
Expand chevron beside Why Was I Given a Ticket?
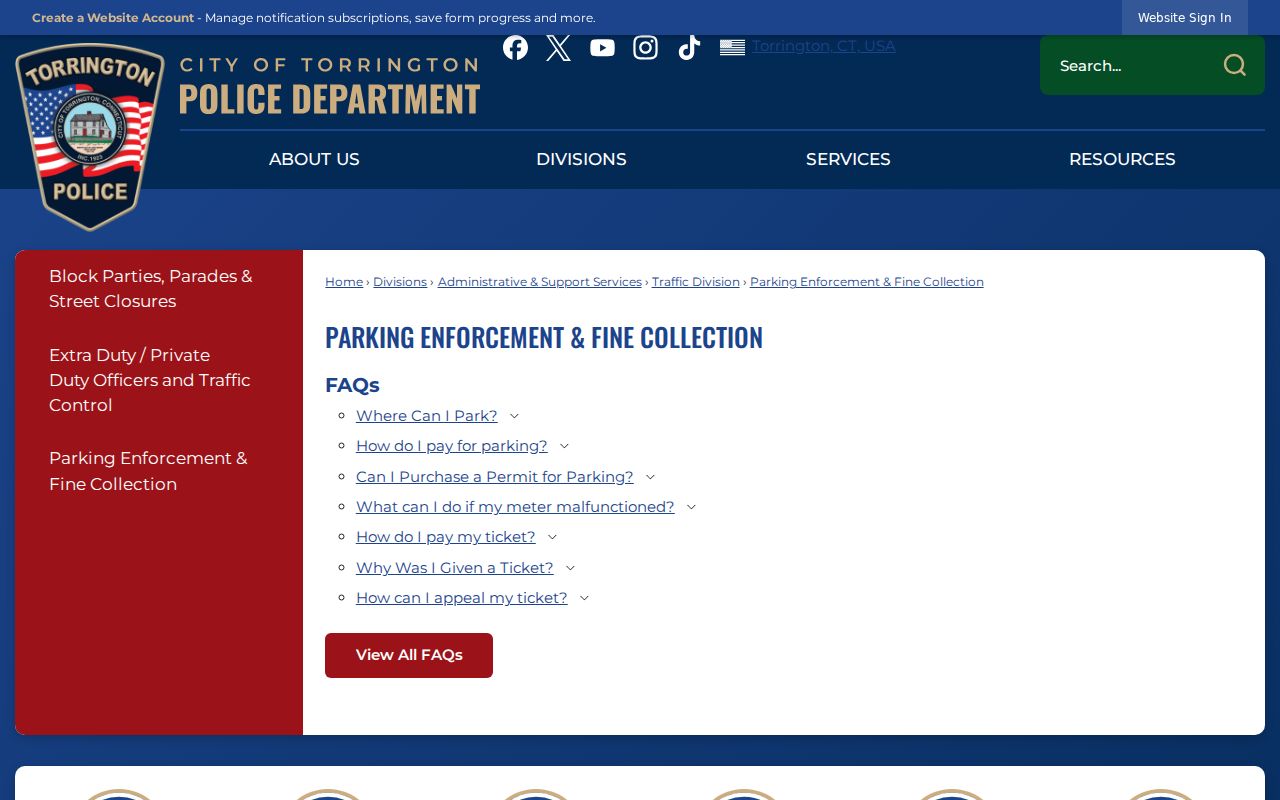pos(570,568)
